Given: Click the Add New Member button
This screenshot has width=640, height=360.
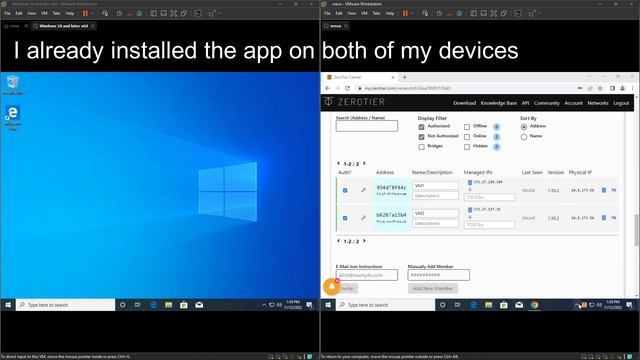Looking at the screenshot, I should 433,288.
